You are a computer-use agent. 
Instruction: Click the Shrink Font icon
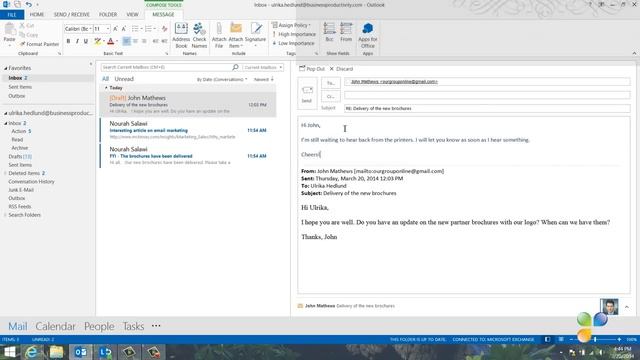coord(124,29)
